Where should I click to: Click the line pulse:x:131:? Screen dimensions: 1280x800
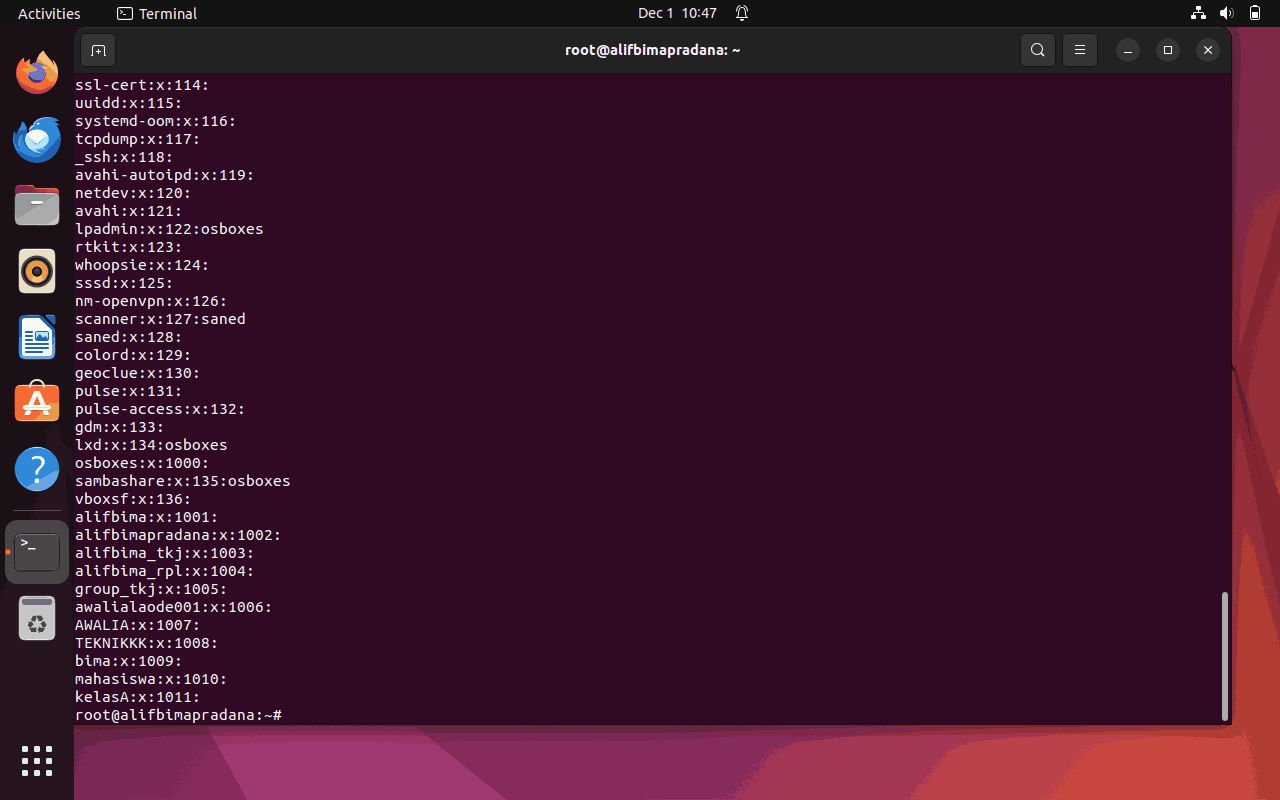coord(129,391)
